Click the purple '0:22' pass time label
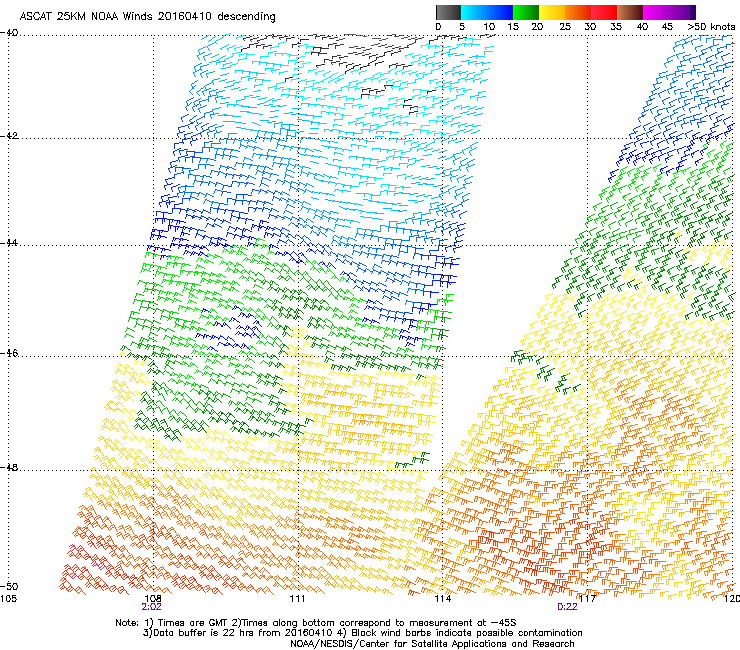Image resolution: width=740 pixels, height=650 pixels. point(567,607)
